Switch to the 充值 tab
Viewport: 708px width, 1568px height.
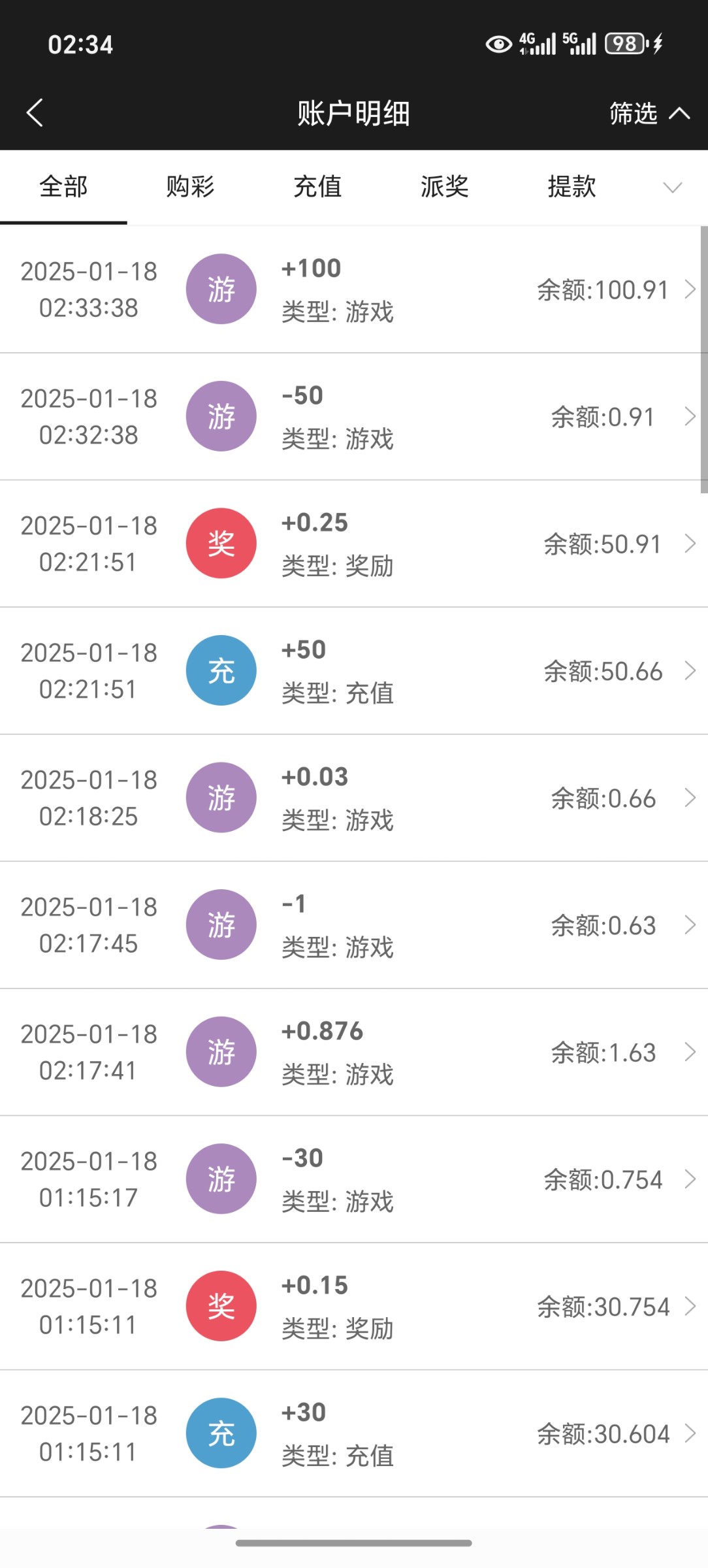click(317, 187)
